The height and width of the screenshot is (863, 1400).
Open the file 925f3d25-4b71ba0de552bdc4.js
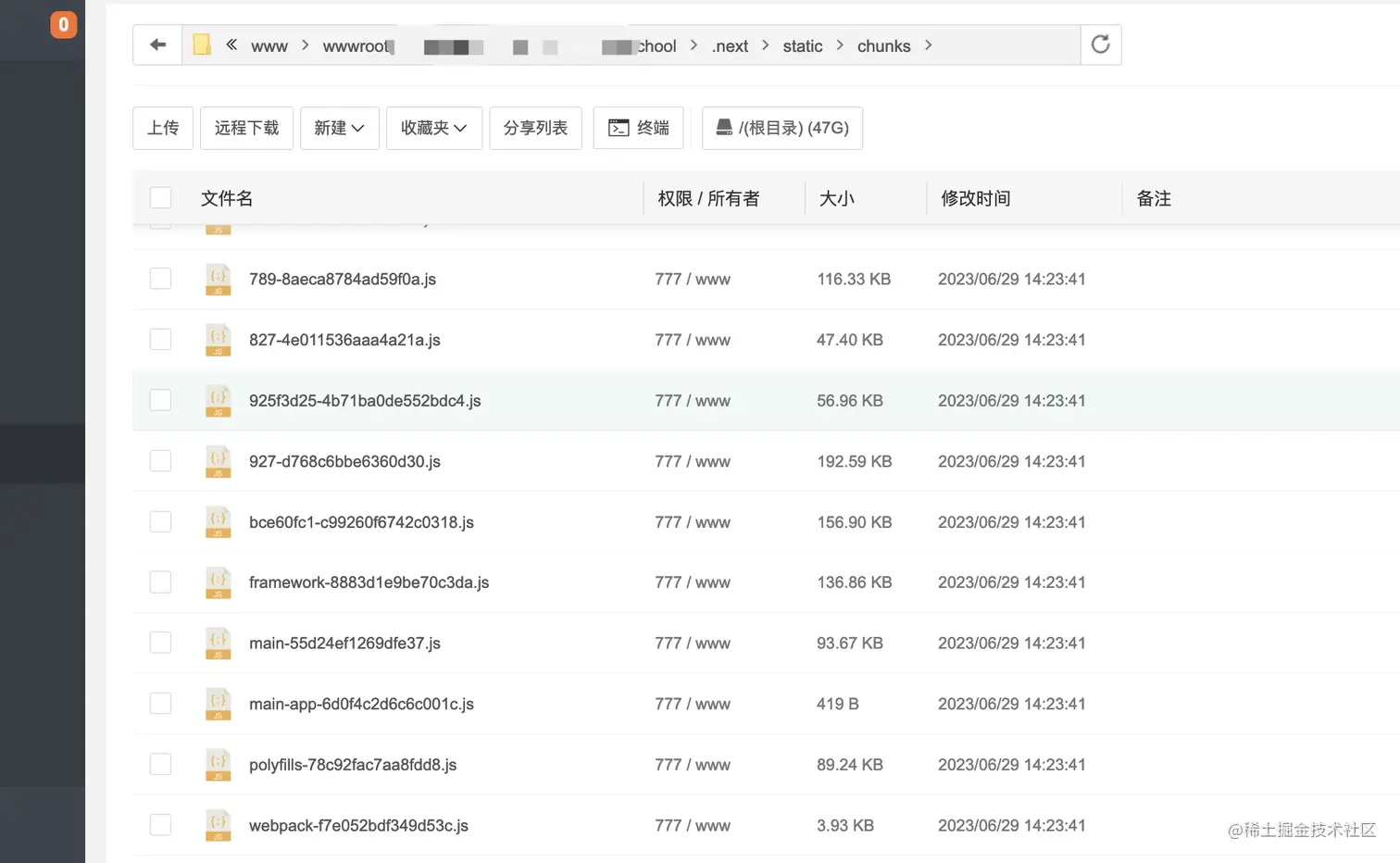pyautogui.click(x=365, y=400)
